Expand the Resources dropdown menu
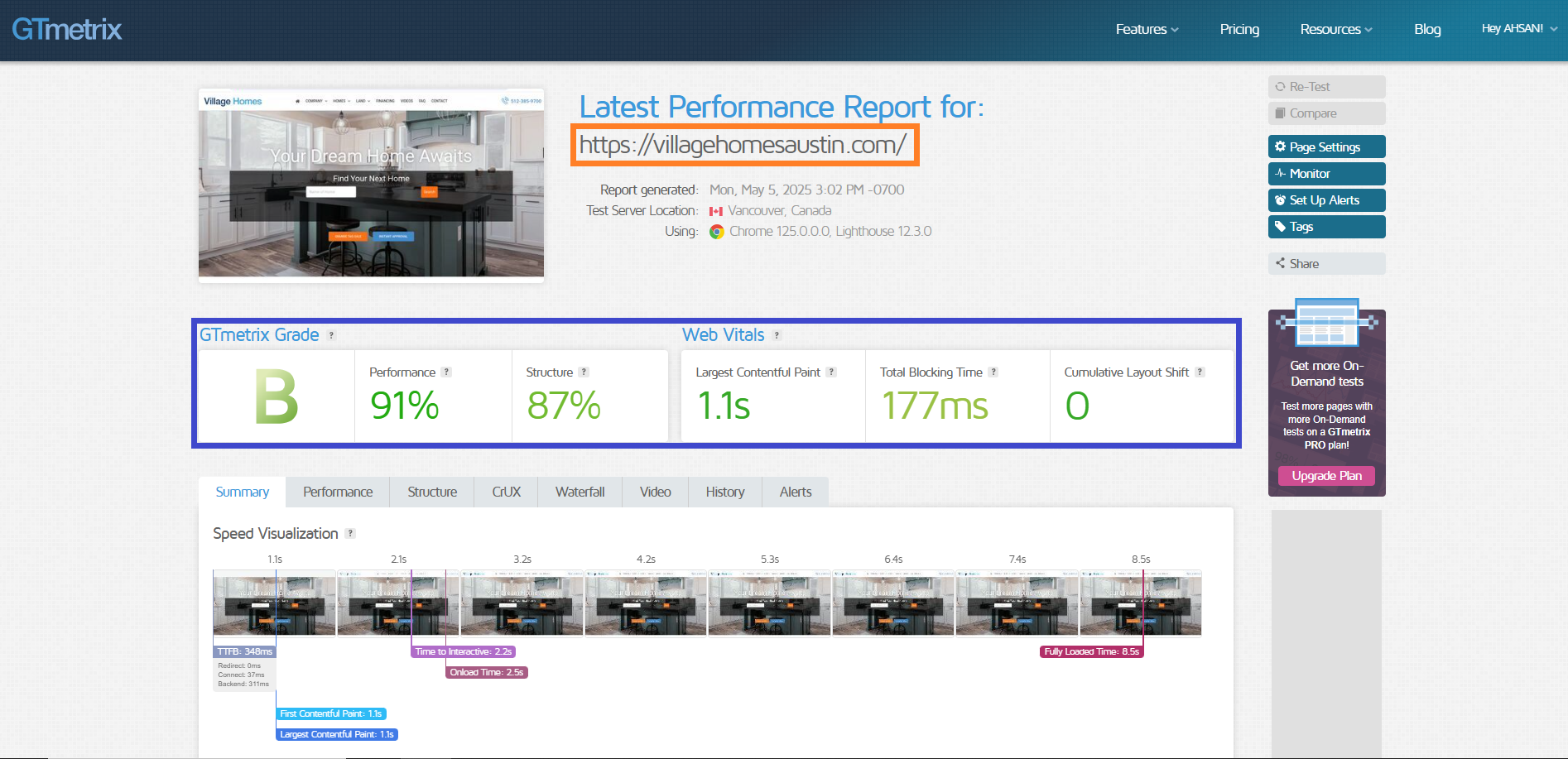The image size is (1568, 759). click(x=1336, y=29)
